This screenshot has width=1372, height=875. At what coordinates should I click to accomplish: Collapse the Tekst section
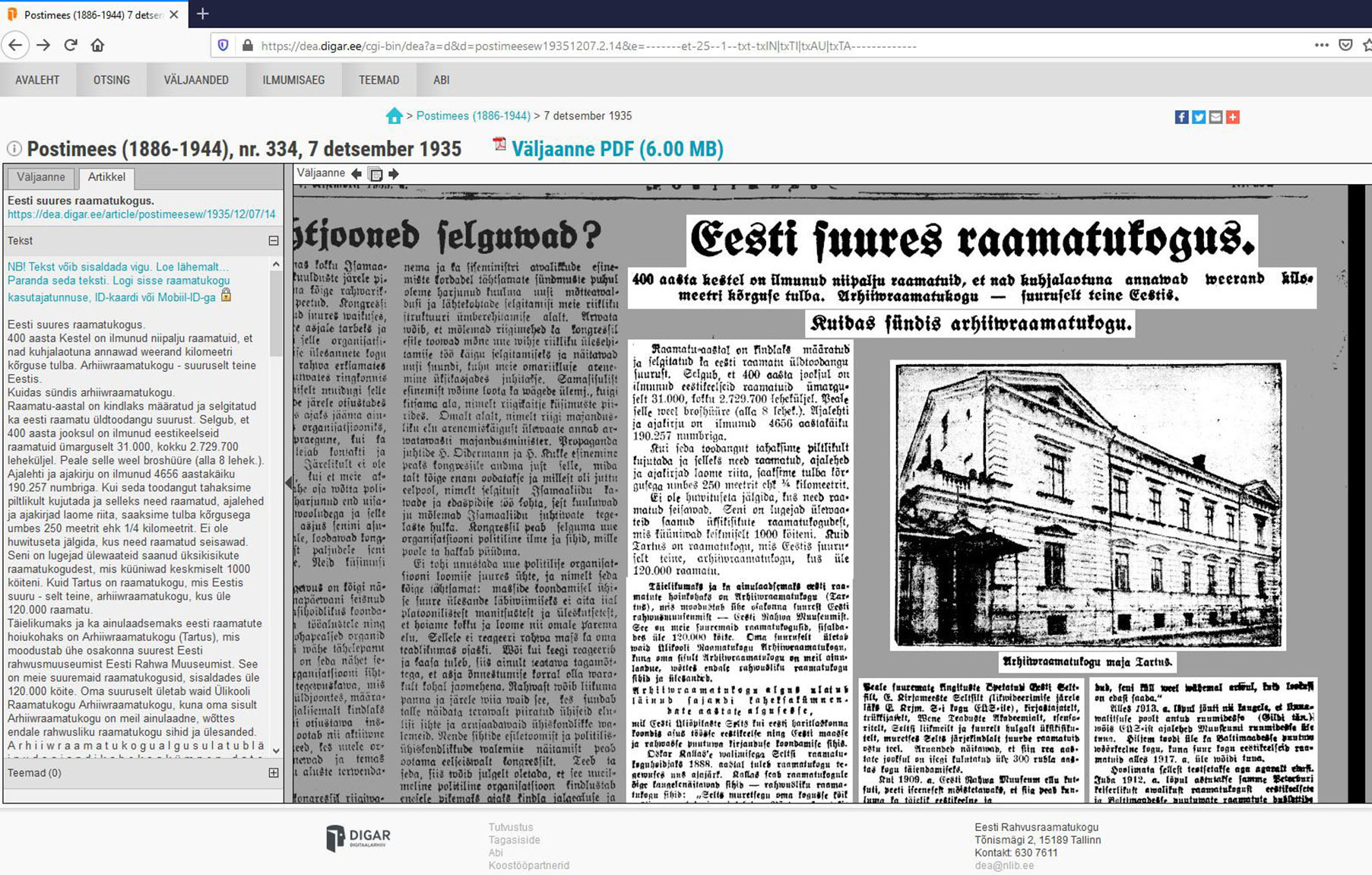(x=273, y=240)
